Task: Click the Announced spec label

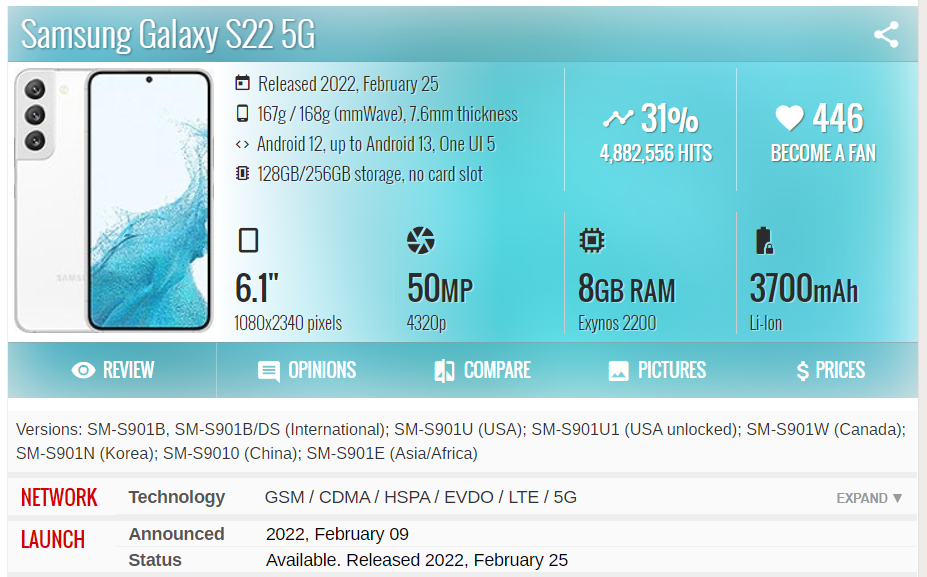Action: tap(177, 534)
